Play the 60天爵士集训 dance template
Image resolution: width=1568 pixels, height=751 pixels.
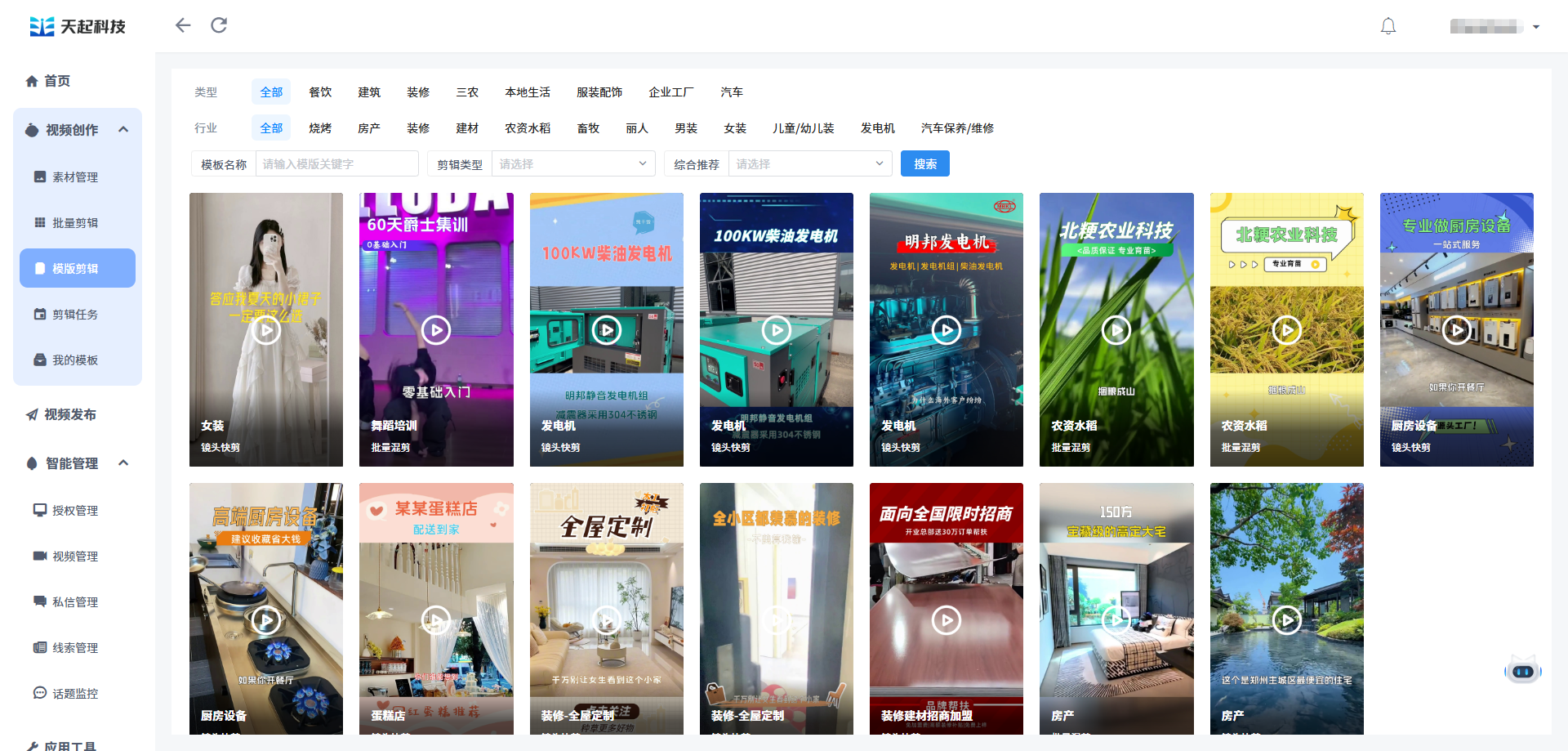pos(436,330)
